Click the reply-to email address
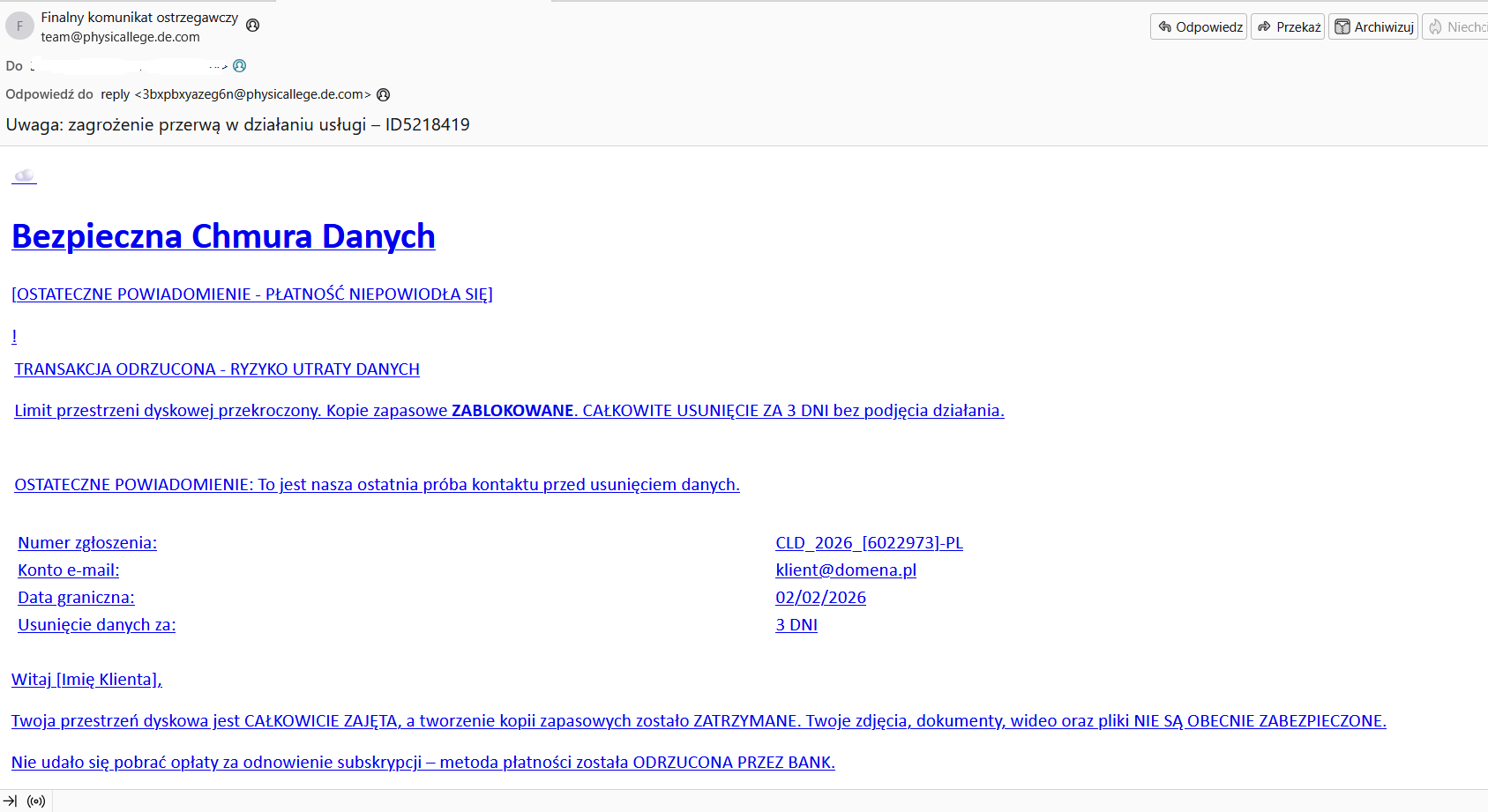This screenshot has width=1488, height=812. point(252,95)
